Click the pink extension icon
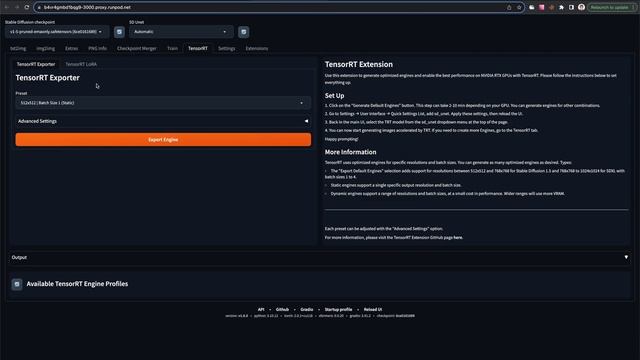The width and height of the screenshot is (640, 360). pyautogui.click(x=542, y=7)
